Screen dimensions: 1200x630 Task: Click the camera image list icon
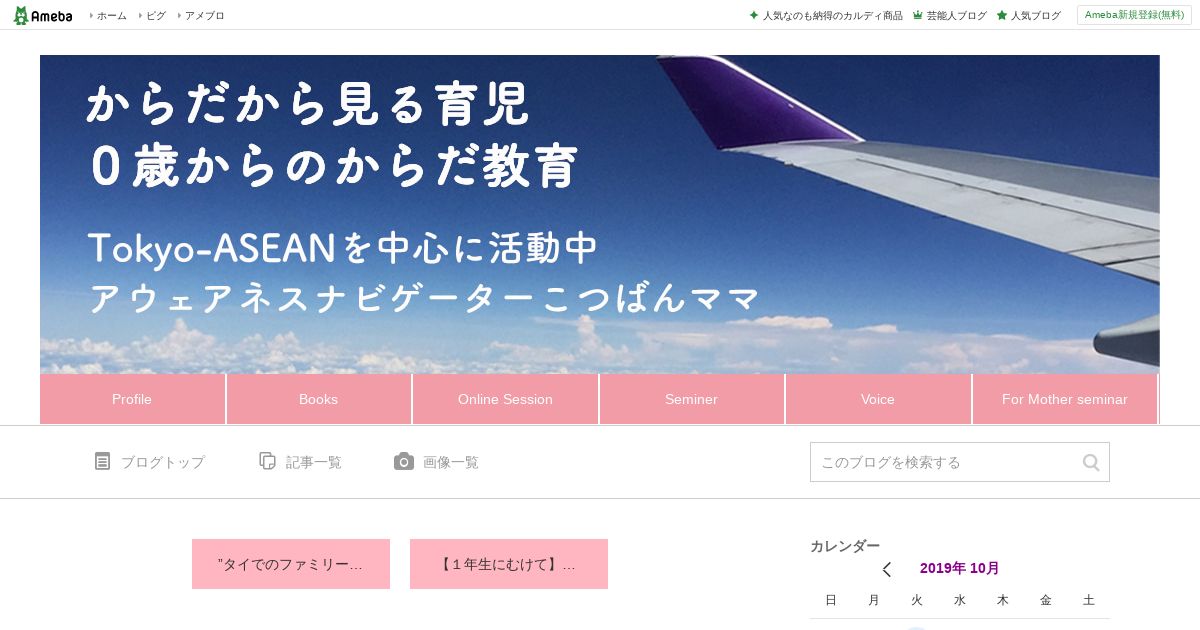tap(404, 461)
